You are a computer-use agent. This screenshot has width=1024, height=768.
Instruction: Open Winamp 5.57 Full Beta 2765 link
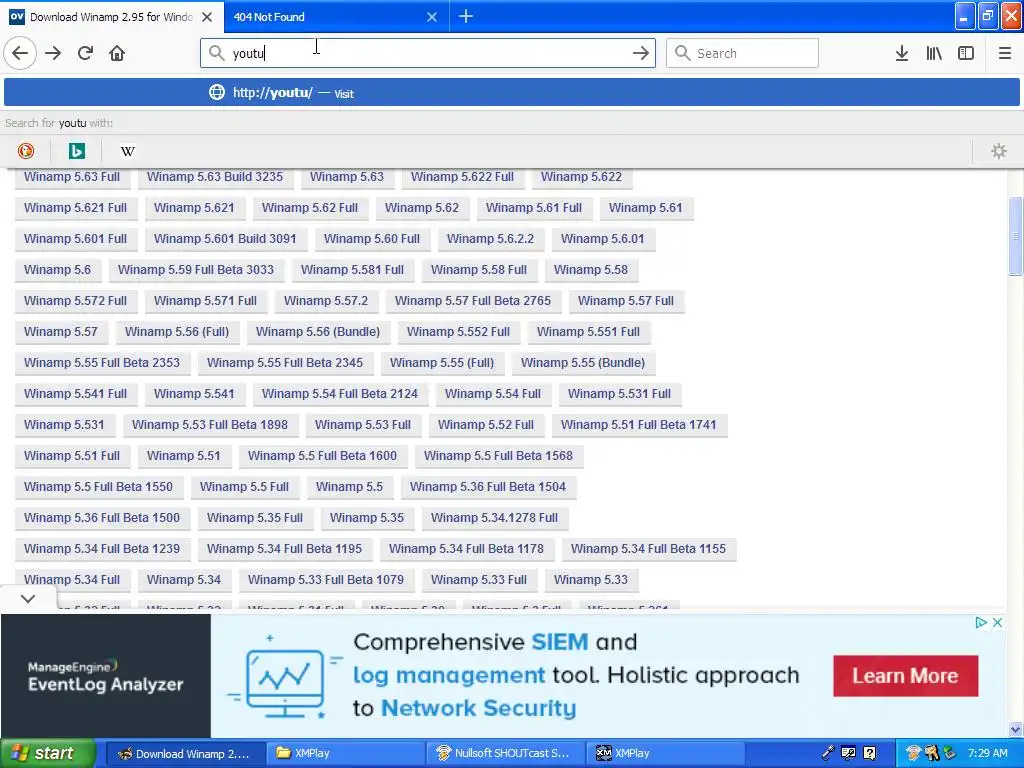tap(473, 301)
